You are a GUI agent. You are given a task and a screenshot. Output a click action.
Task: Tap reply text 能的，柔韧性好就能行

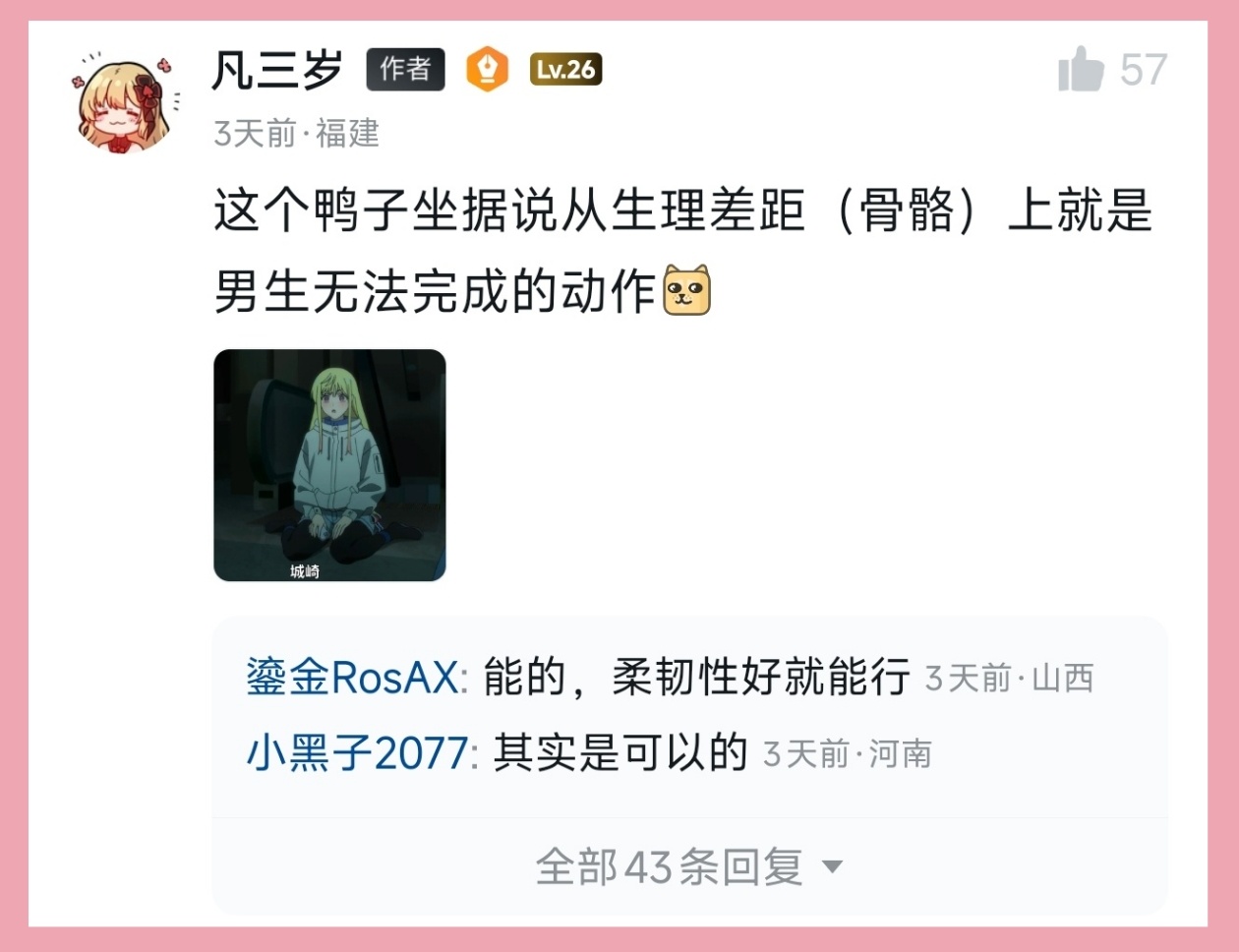(696, 679)
